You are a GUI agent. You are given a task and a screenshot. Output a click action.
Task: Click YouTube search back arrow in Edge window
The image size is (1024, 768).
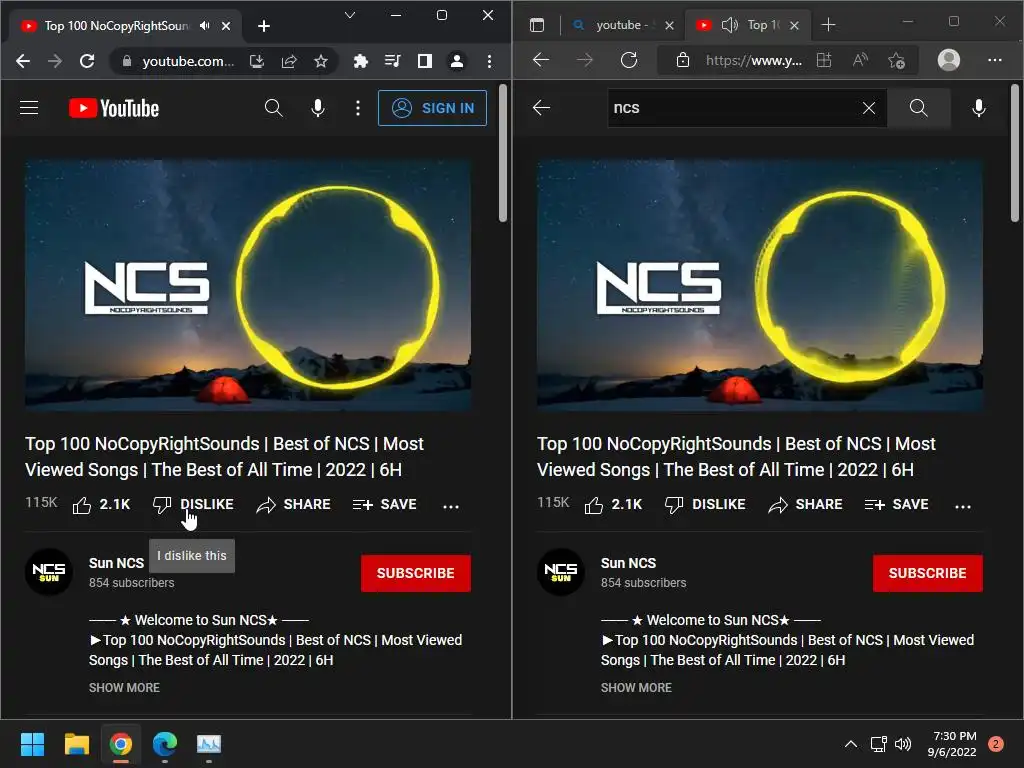coord(541,108)
